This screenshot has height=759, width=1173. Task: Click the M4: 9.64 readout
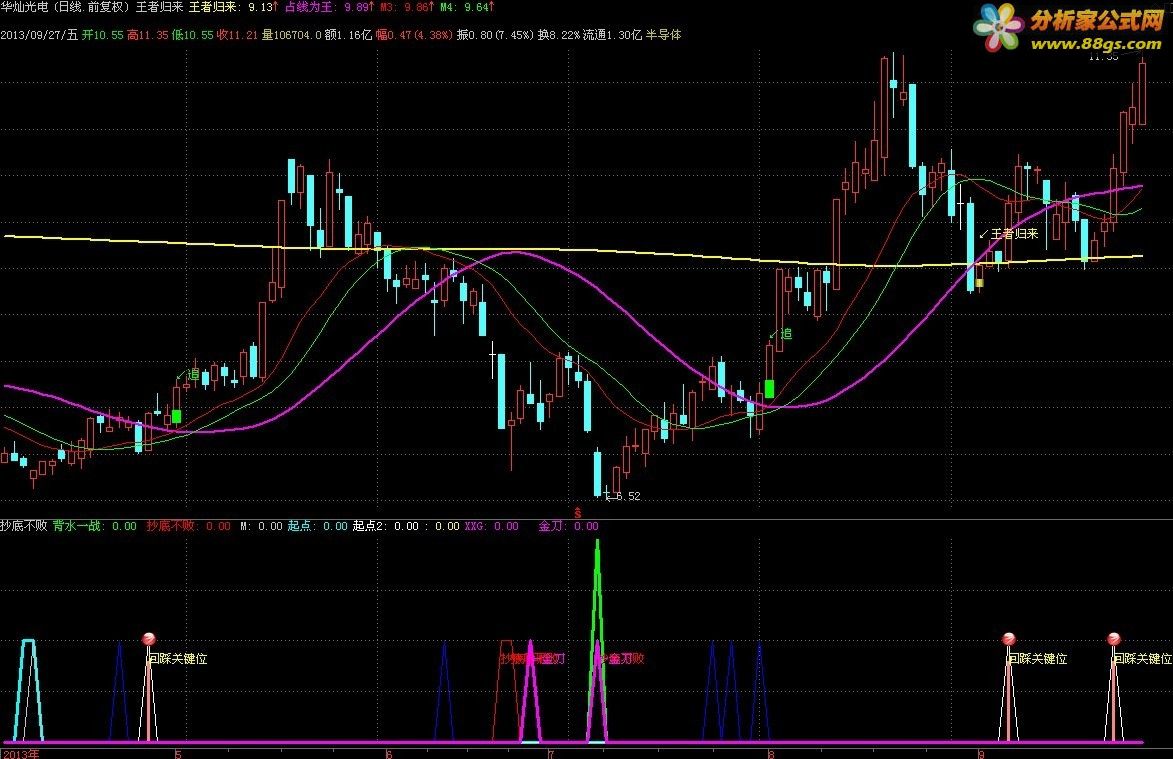pos(467,7)
